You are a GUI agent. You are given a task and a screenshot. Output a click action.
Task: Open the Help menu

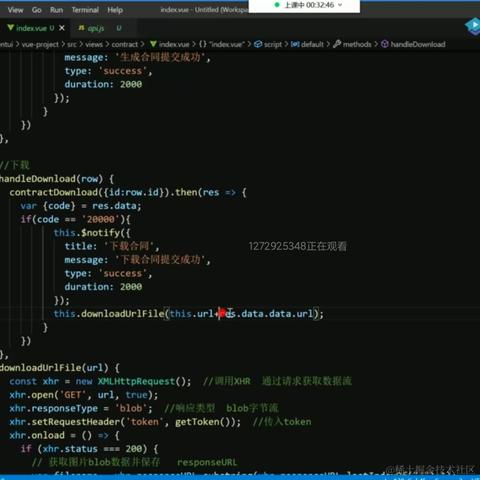point(115,10)
